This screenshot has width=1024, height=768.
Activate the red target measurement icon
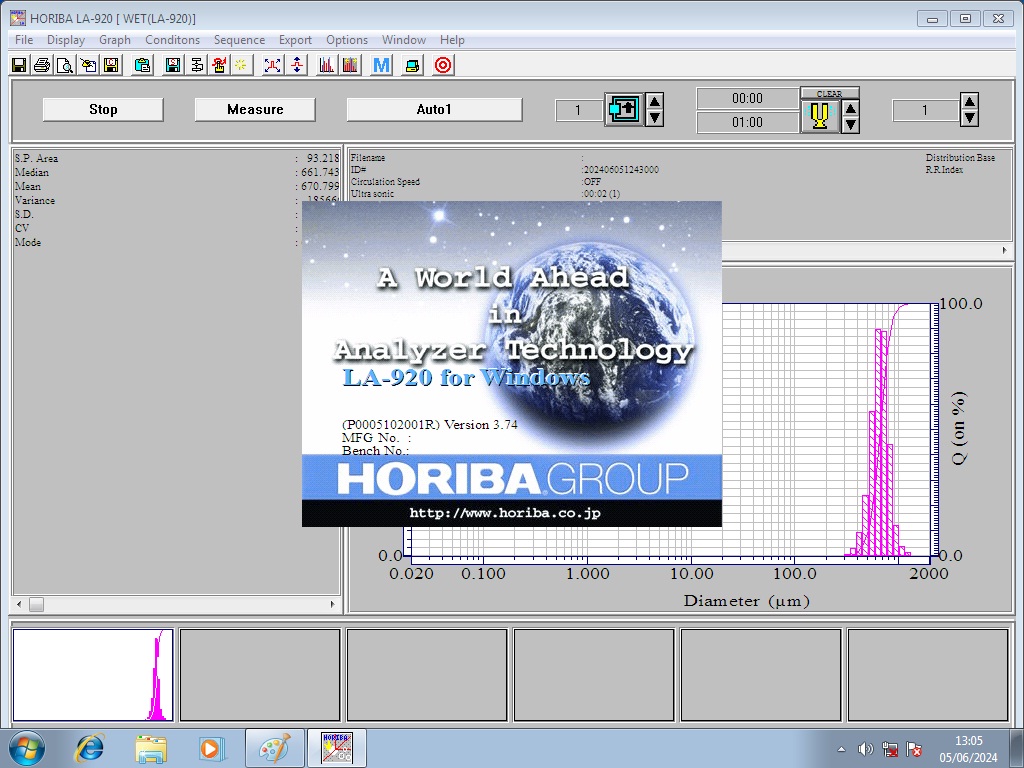[x=440, y=64]
